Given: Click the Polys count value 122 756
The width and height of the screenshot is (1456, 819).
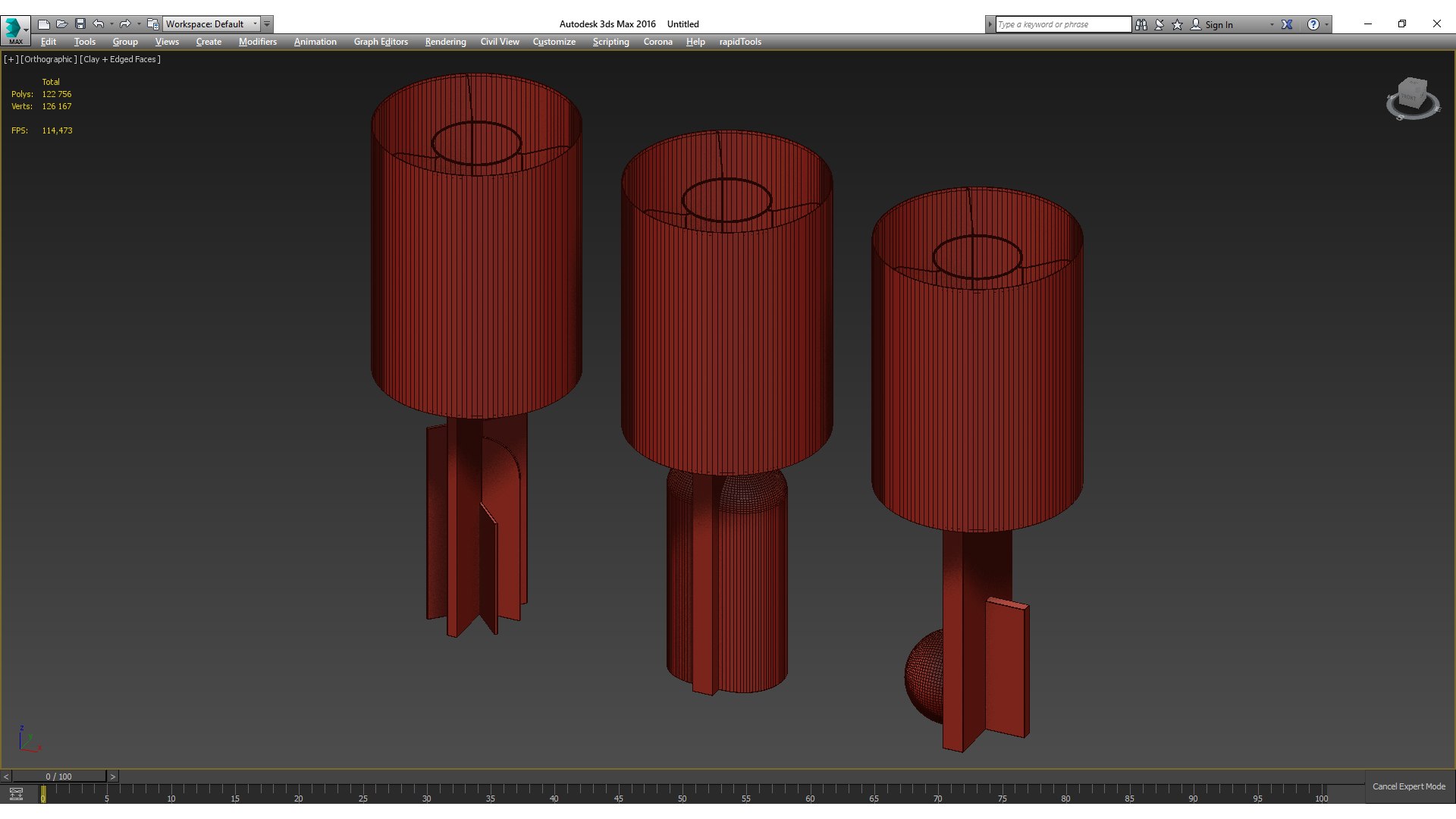Looking at the screenshot, I should (x=57, y=94).
